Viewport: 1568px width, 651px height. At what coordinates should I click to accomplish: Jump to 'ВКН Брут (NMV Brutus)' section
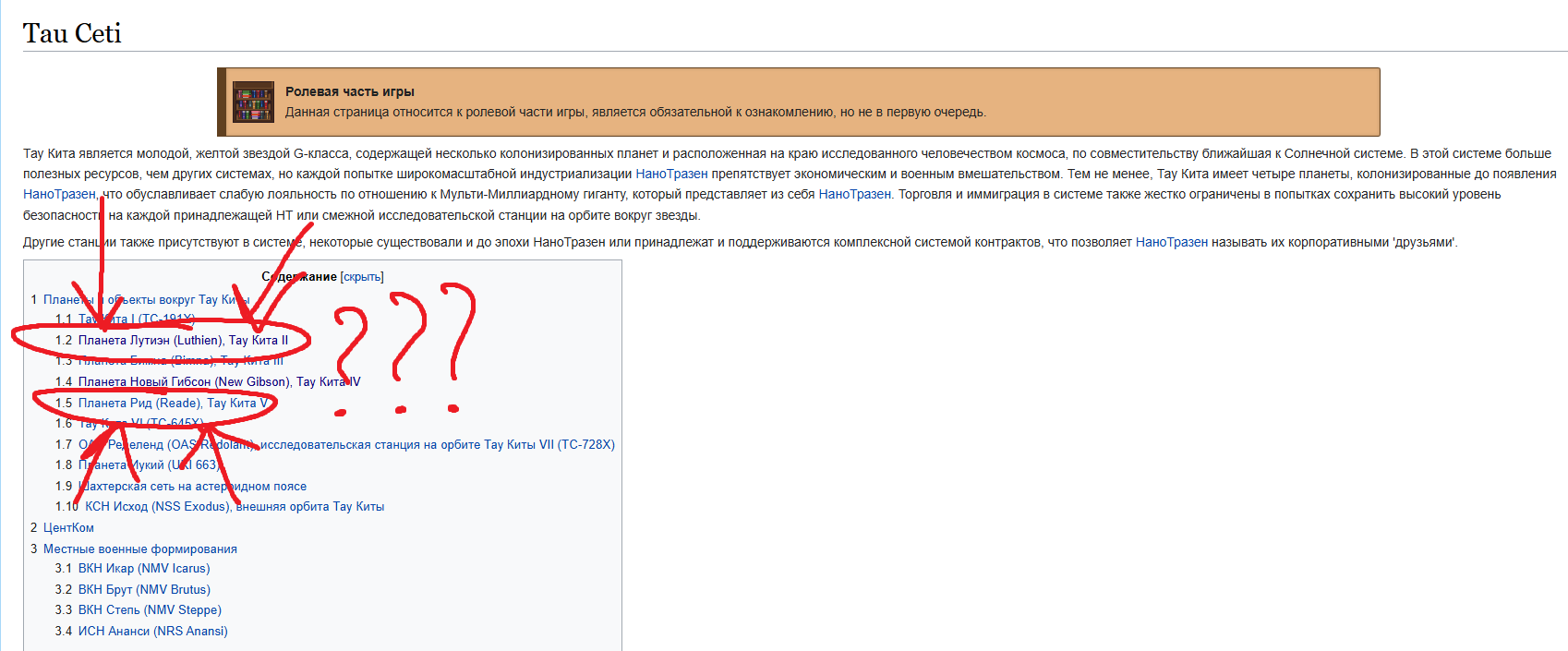(x=143, y=590)
